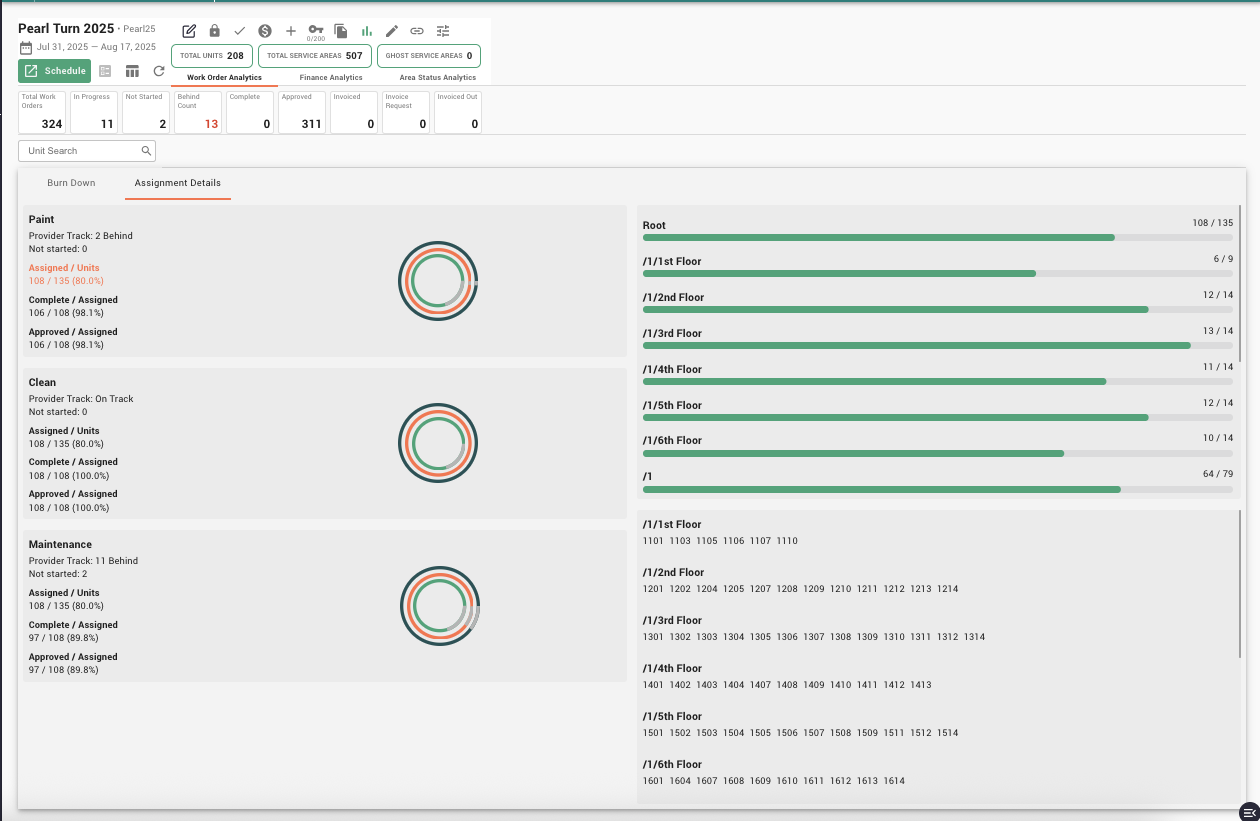Viewport: 1260px width, 821px height.
Task: Switch to the Finance Analytics tab
Action: (331, 77)
